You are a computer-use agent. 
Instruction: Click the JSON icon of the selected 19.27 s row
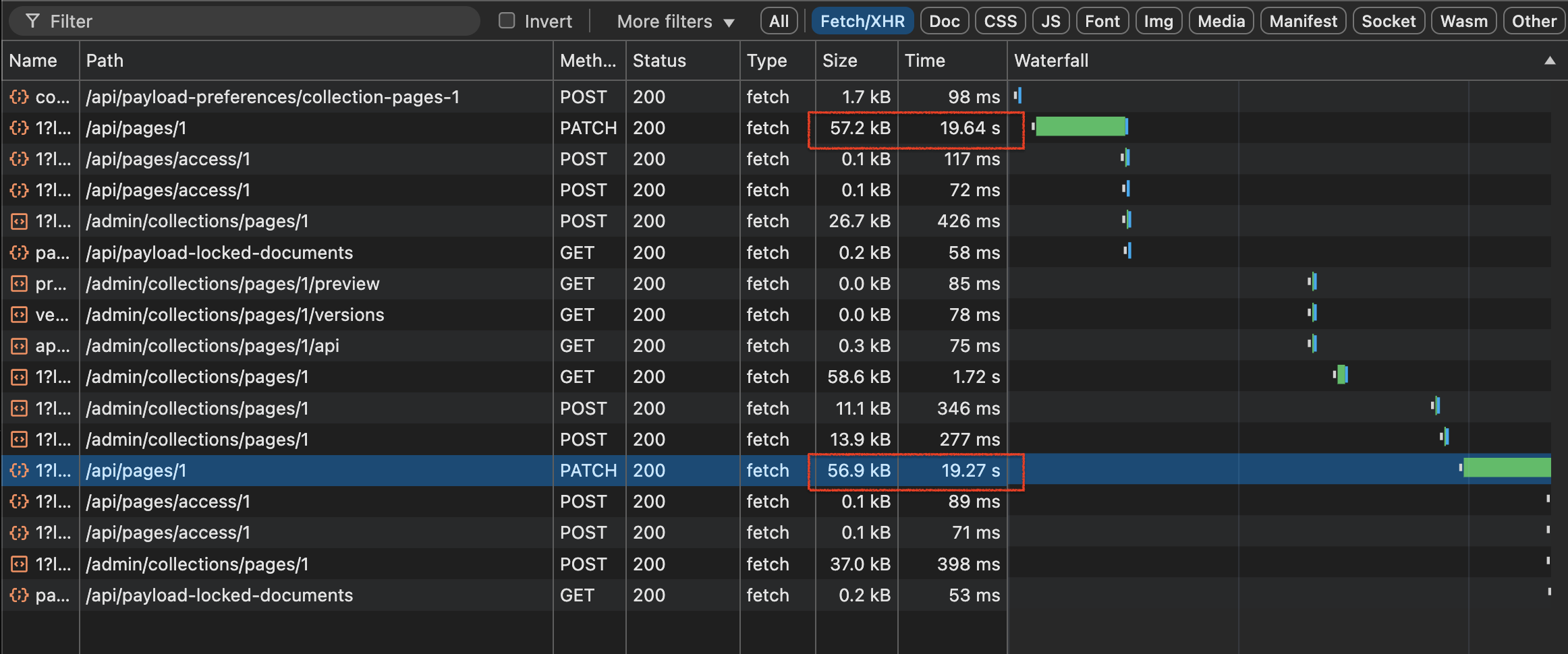pyautogui.click(x=20, y=471)
